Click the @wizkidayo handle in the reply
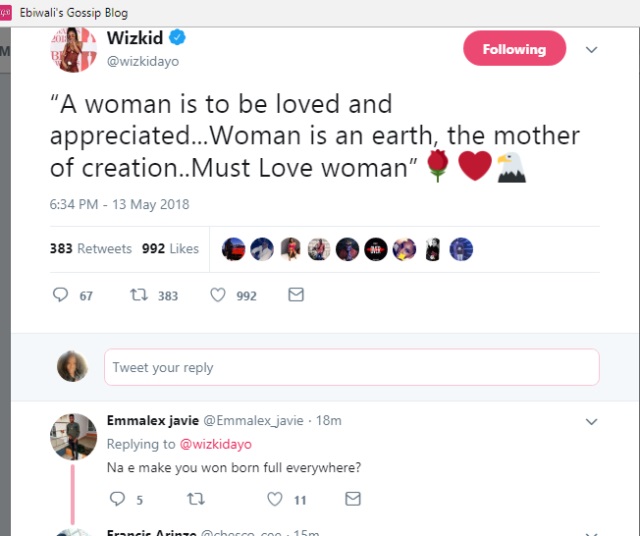 click(x=215, y=444)
